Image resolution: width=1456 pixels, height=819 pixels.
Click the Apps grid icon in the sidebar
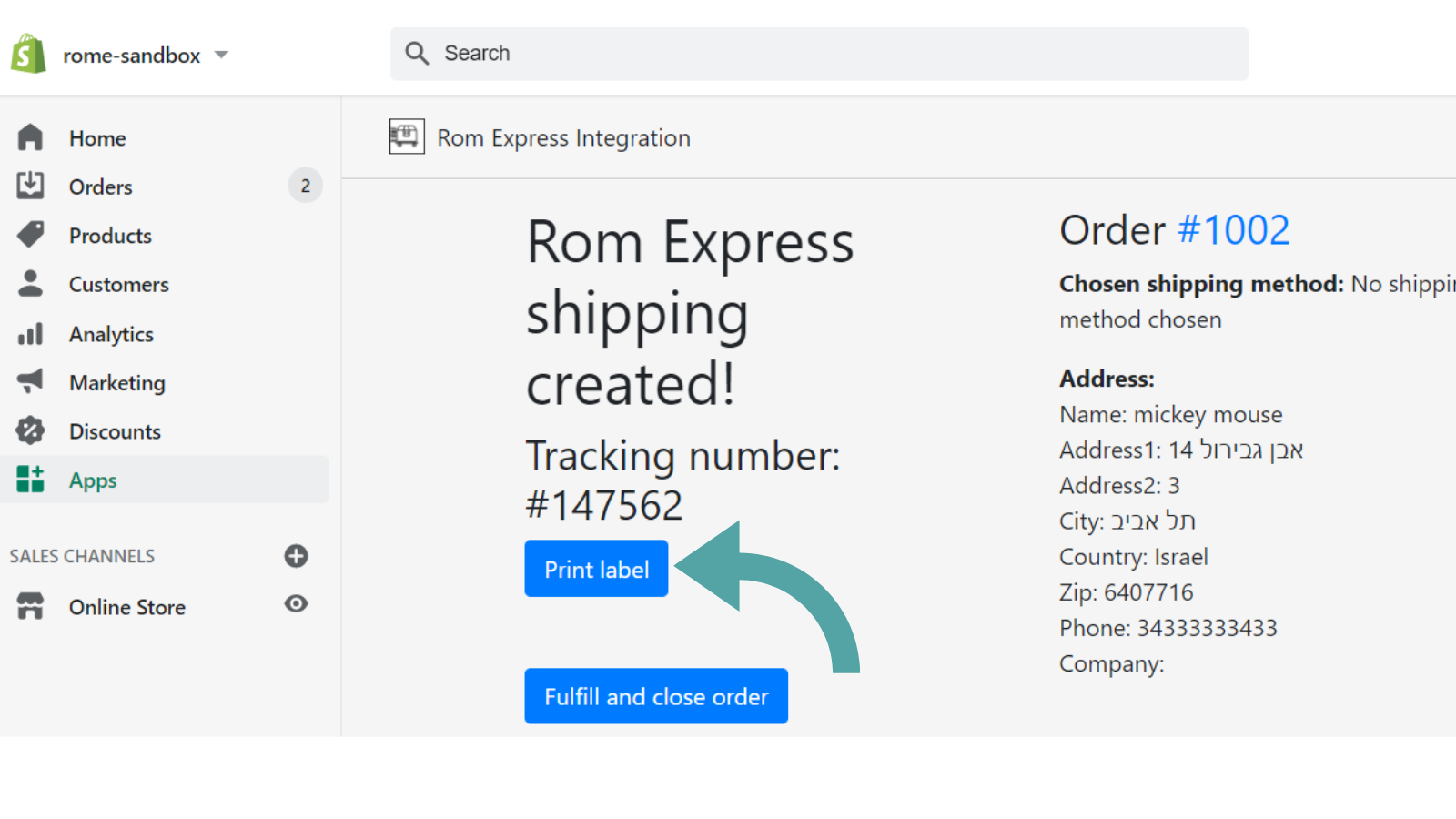(x=30, y=480)
